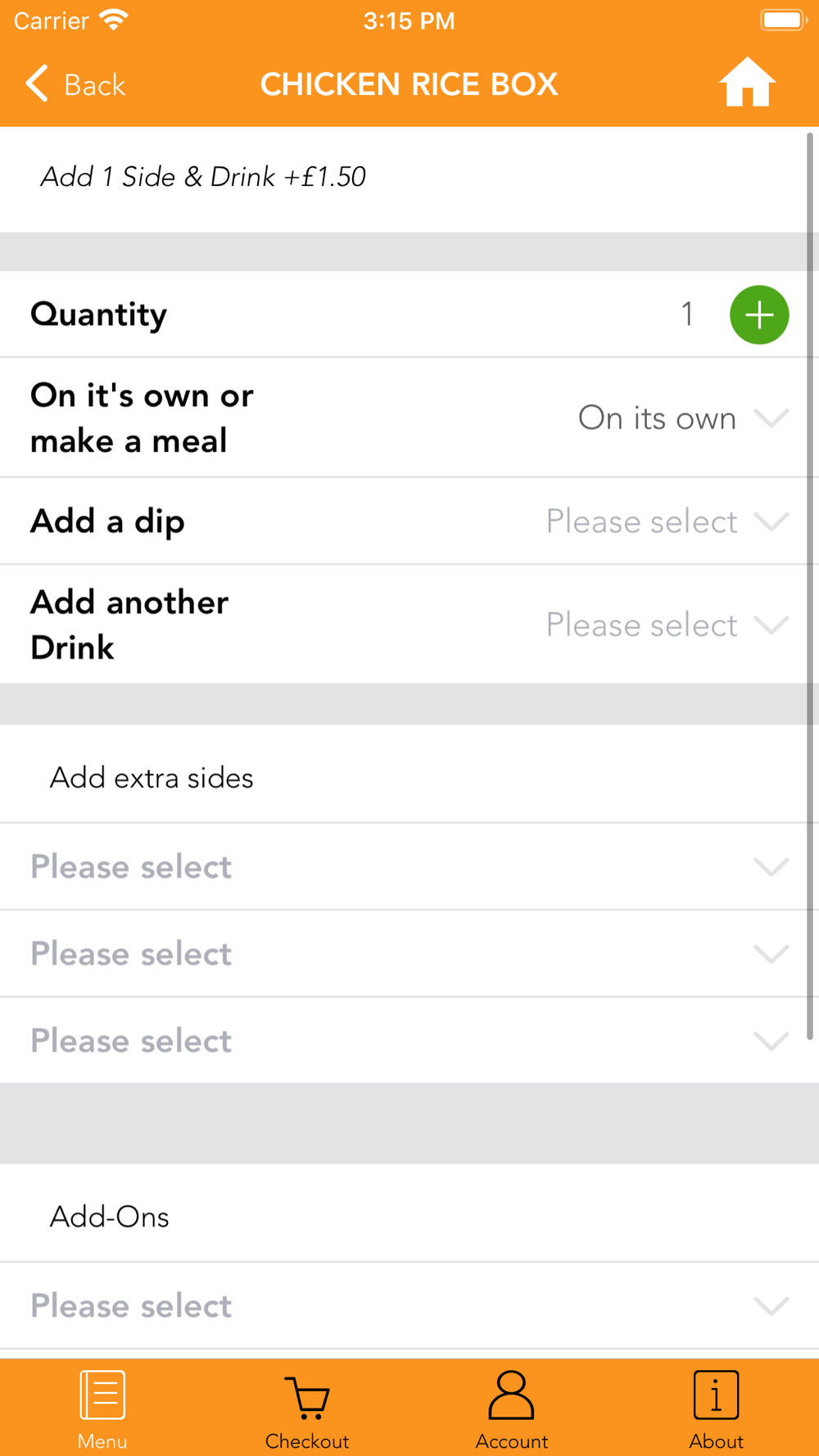Tap the battery indicator icon
The width and height of the screenshot is (819, 1456).
pyautogui.click(x=783, y=20)
